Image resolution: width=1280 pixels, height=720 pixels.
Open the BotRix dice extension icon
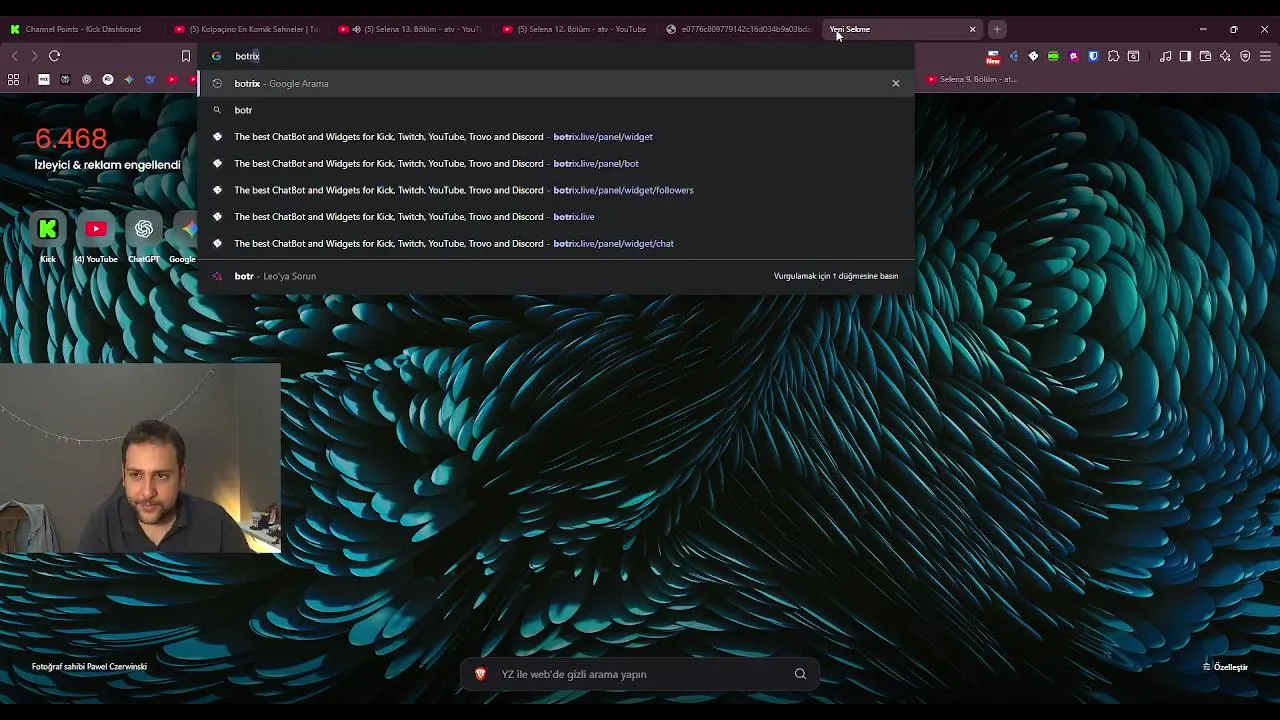(1033, 56)
